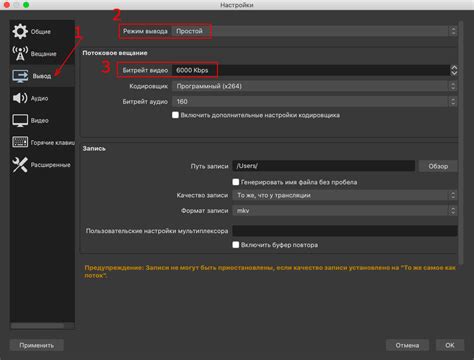Click the Потоковое вещание section heading

(x=115, y=53)
